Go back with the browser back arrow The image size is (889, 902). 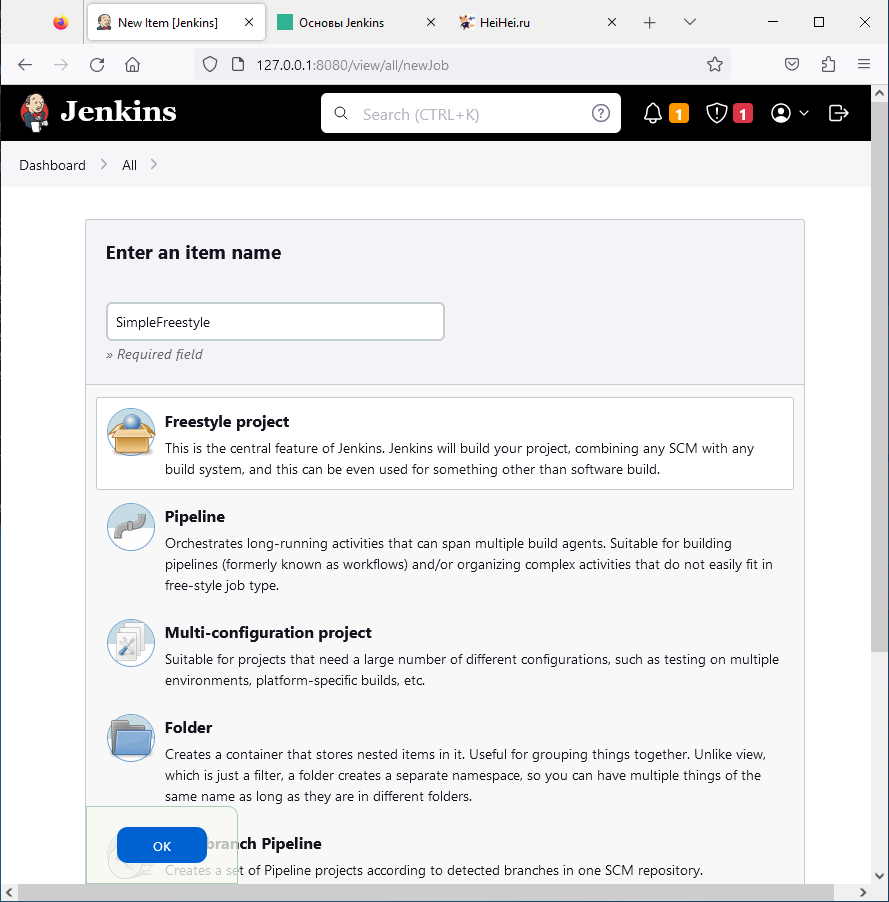click(25, 64)
